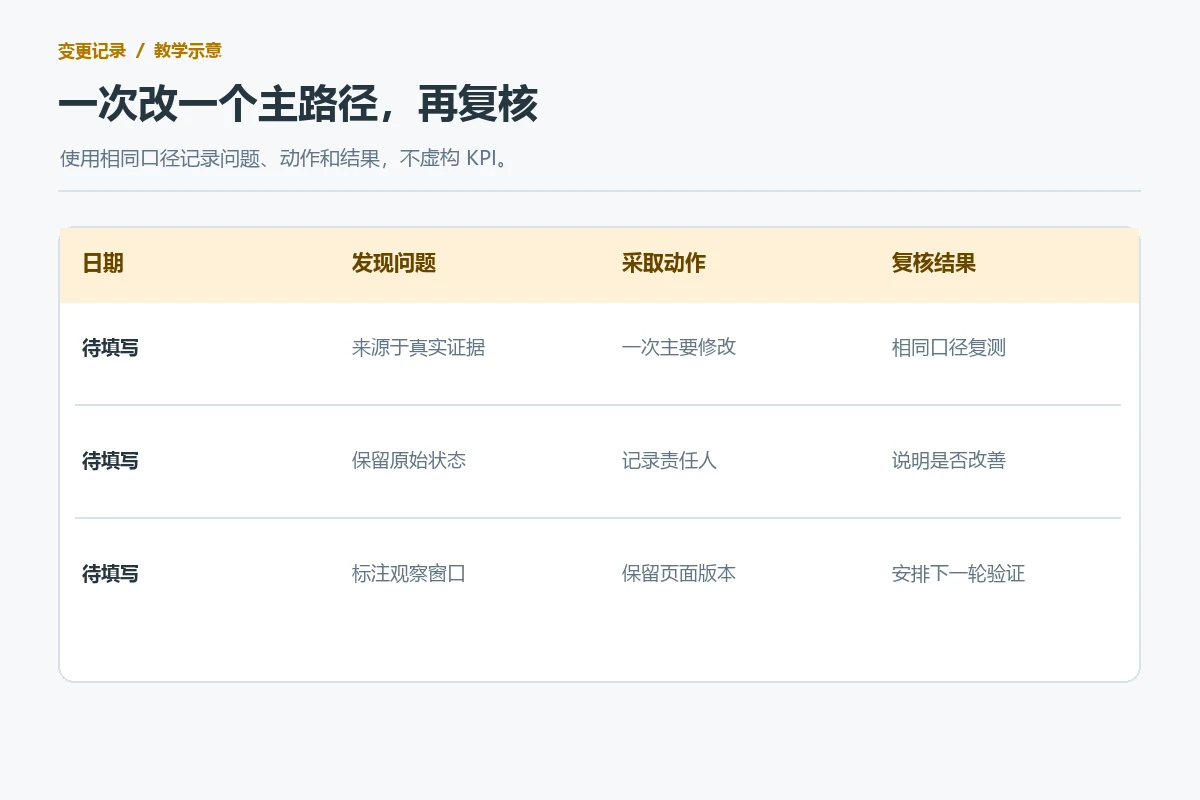Click the cell 说明是否改善
Viewport: 1200px width, 800px height.
pos(949,461)
